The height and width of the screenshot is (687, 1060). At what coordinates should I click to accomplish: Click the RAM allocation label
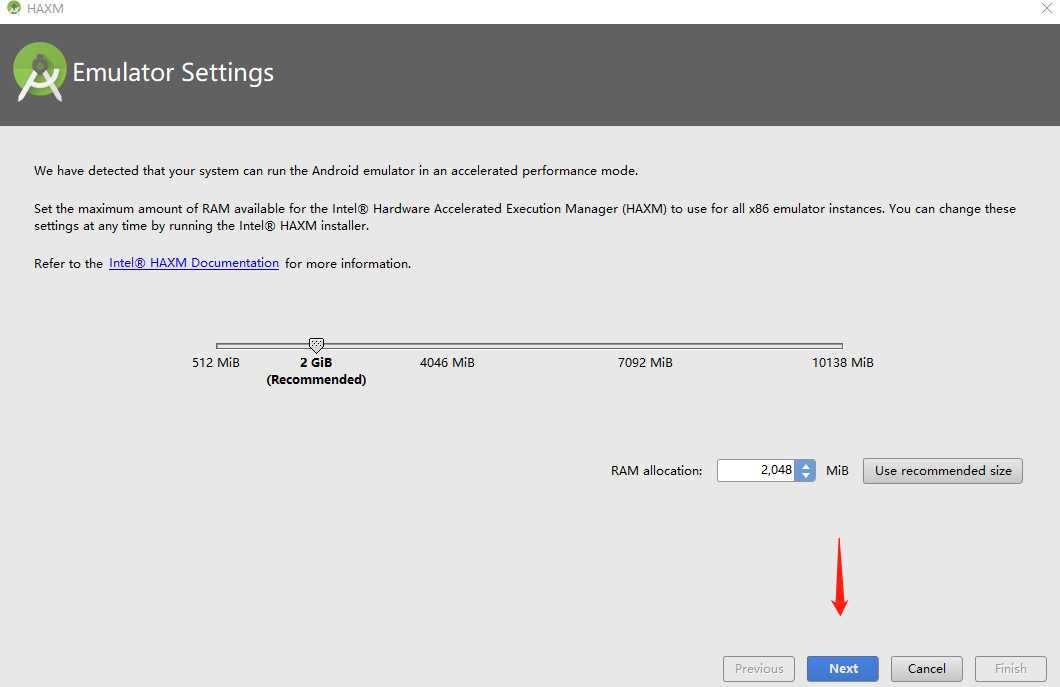[x=656, y=471]
